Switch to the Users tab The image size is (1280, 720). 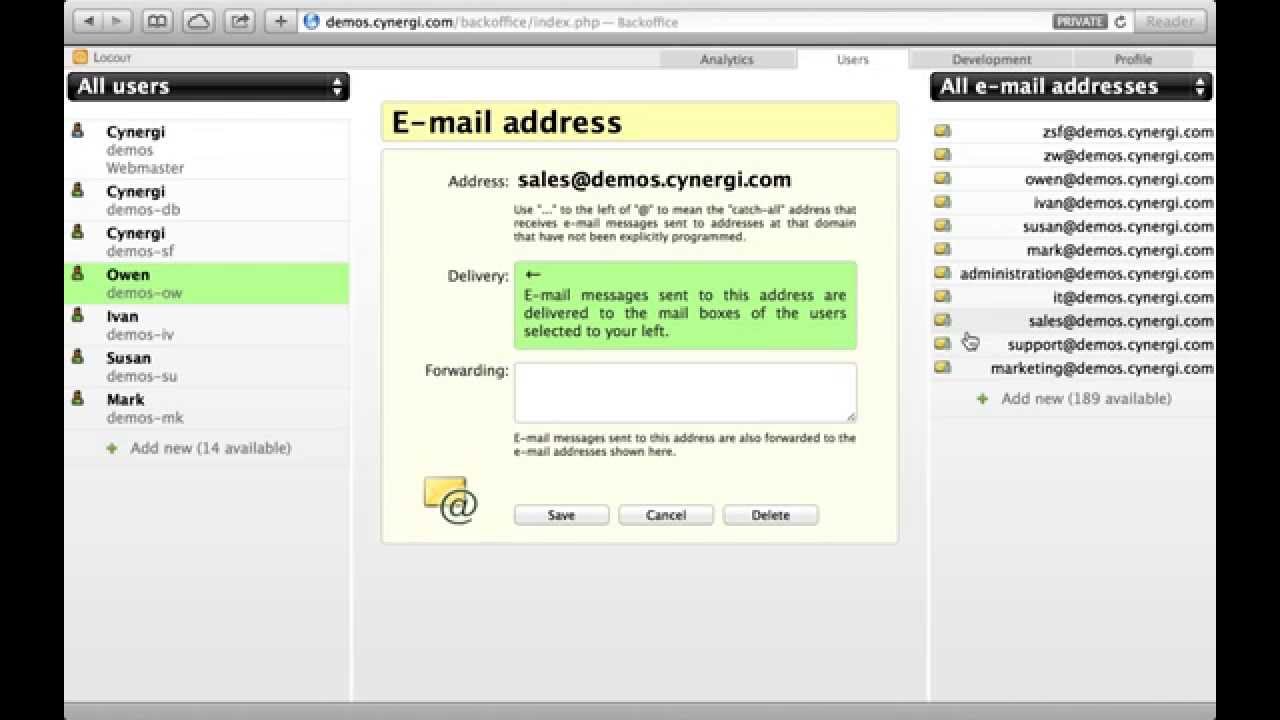(x=853, y=59)
